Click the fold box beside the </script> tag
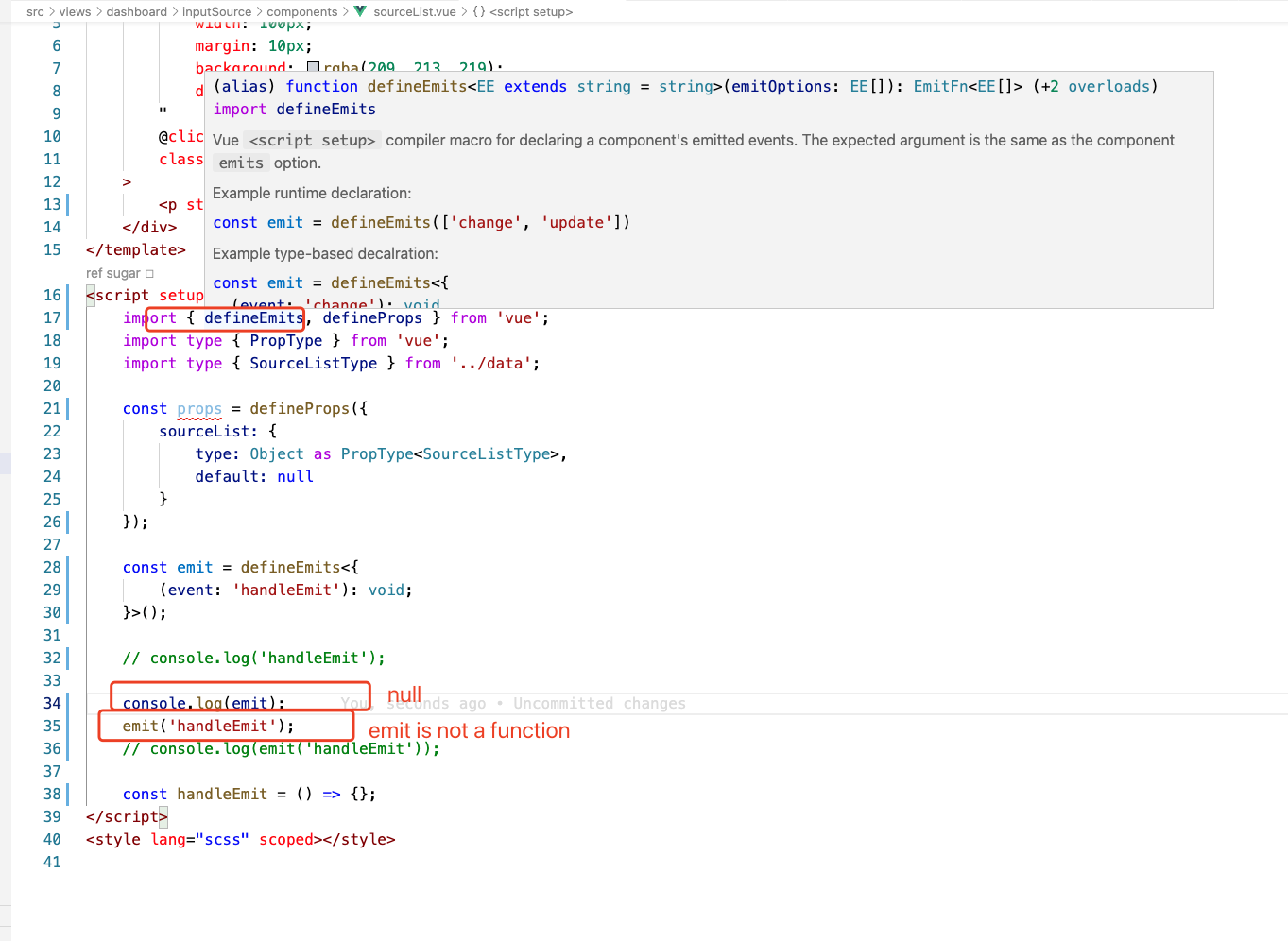Screen dimensions: 1288x941 pyautogui.click(x=162, y=816)
